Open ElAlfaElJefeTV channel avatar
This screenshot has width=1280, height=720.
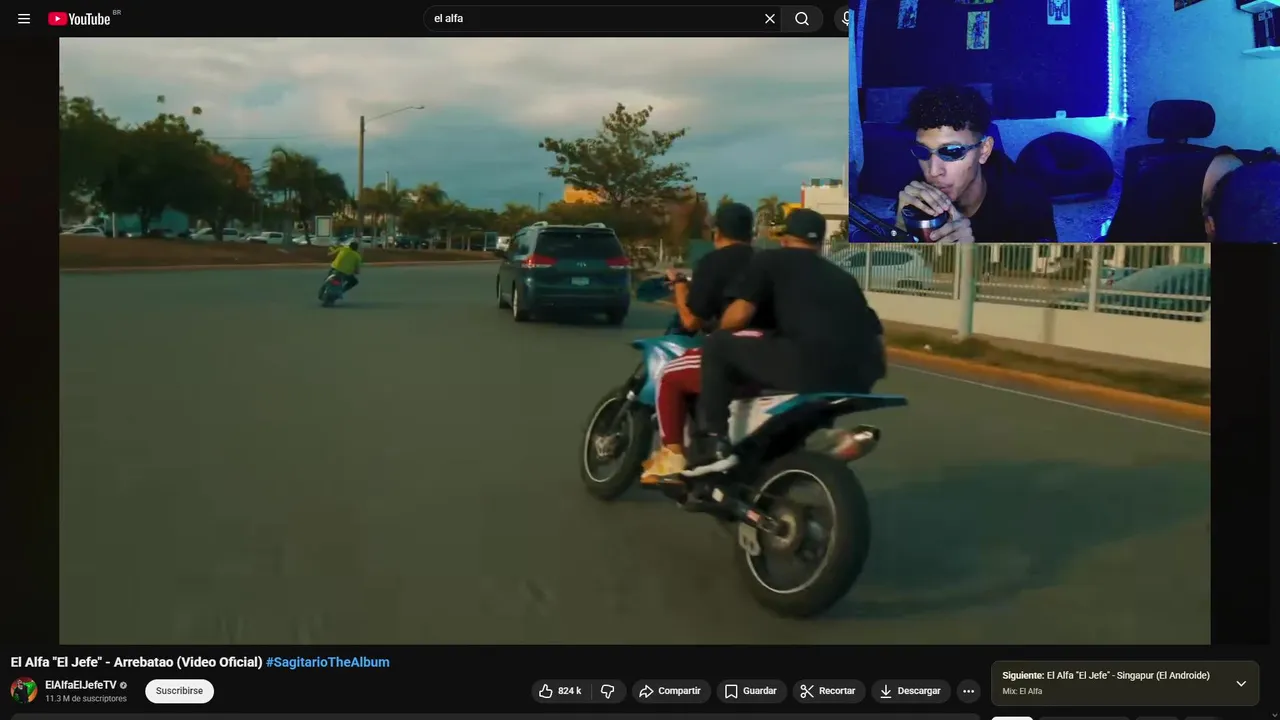click(24, 691)
